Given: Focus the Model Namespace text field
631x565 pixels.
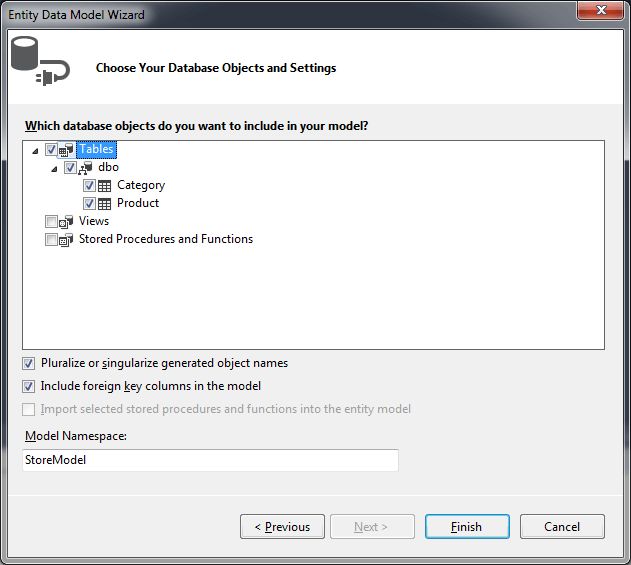Looking at the screenshot, I should coord(210,460).
